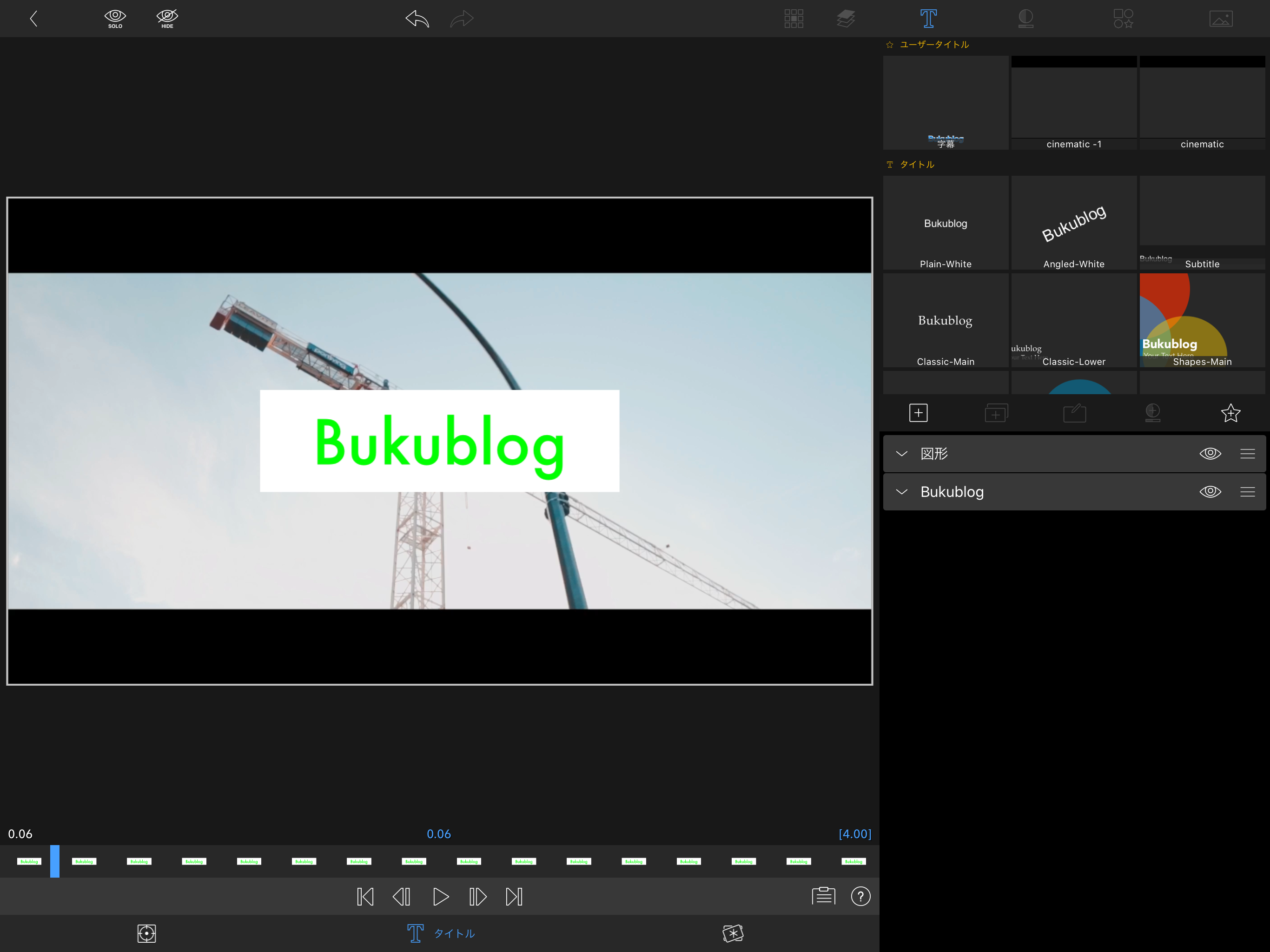Toggle visibility of Bukublog layer
Viewport: 1270px width, 952px height.
tap(1210, 491)
